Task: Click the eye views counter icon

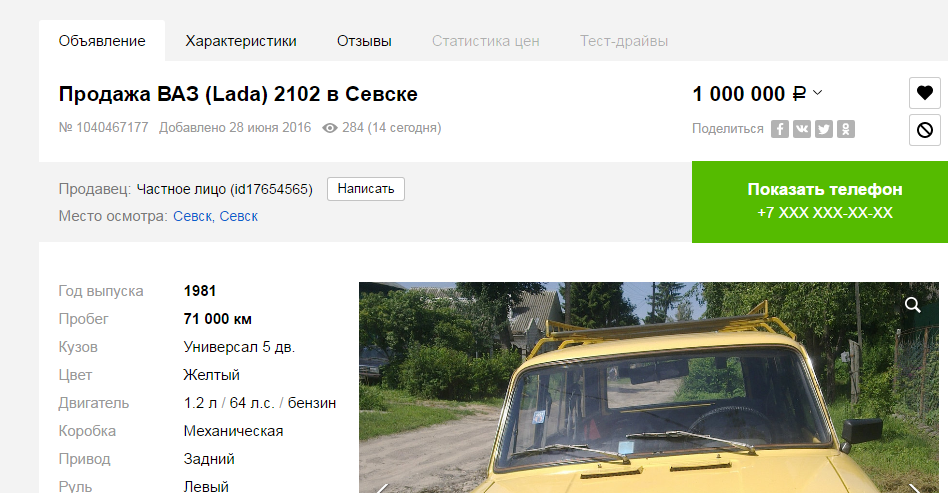Action: coord(330,128)
